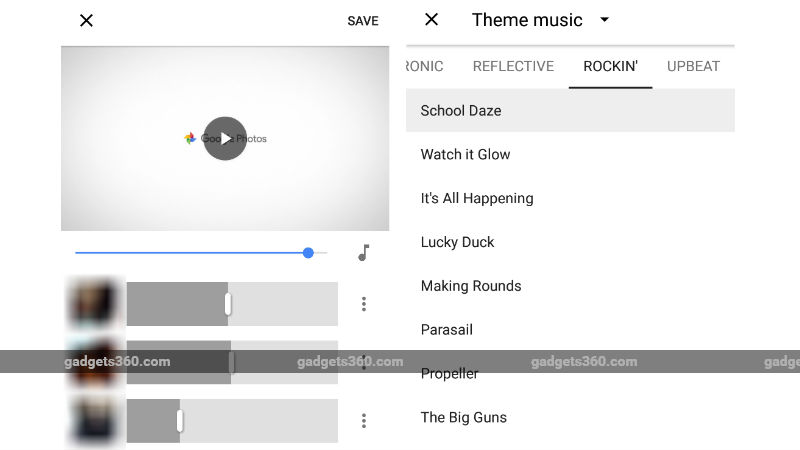Viewport: 800px width, 450px height.
Task: Close the movie editor with X icon
Action: pyautogui.click(x=86, y=21)
